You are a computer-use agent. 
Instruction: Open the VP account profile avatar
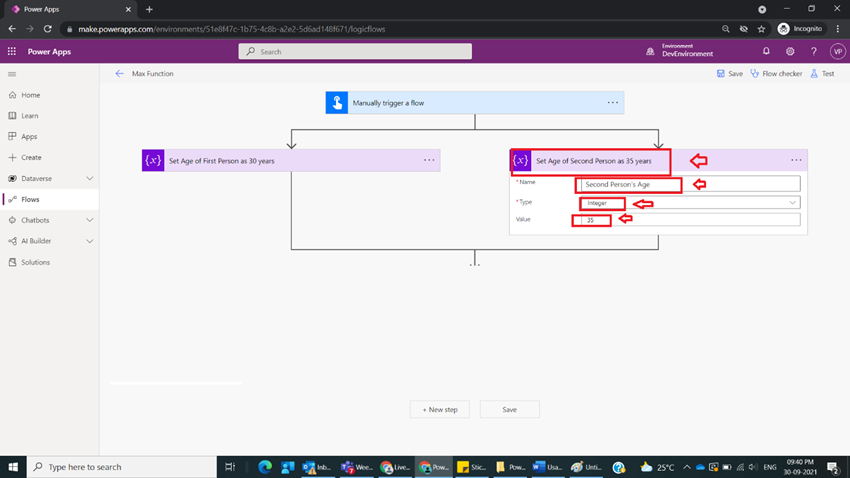tap(838, 51)
